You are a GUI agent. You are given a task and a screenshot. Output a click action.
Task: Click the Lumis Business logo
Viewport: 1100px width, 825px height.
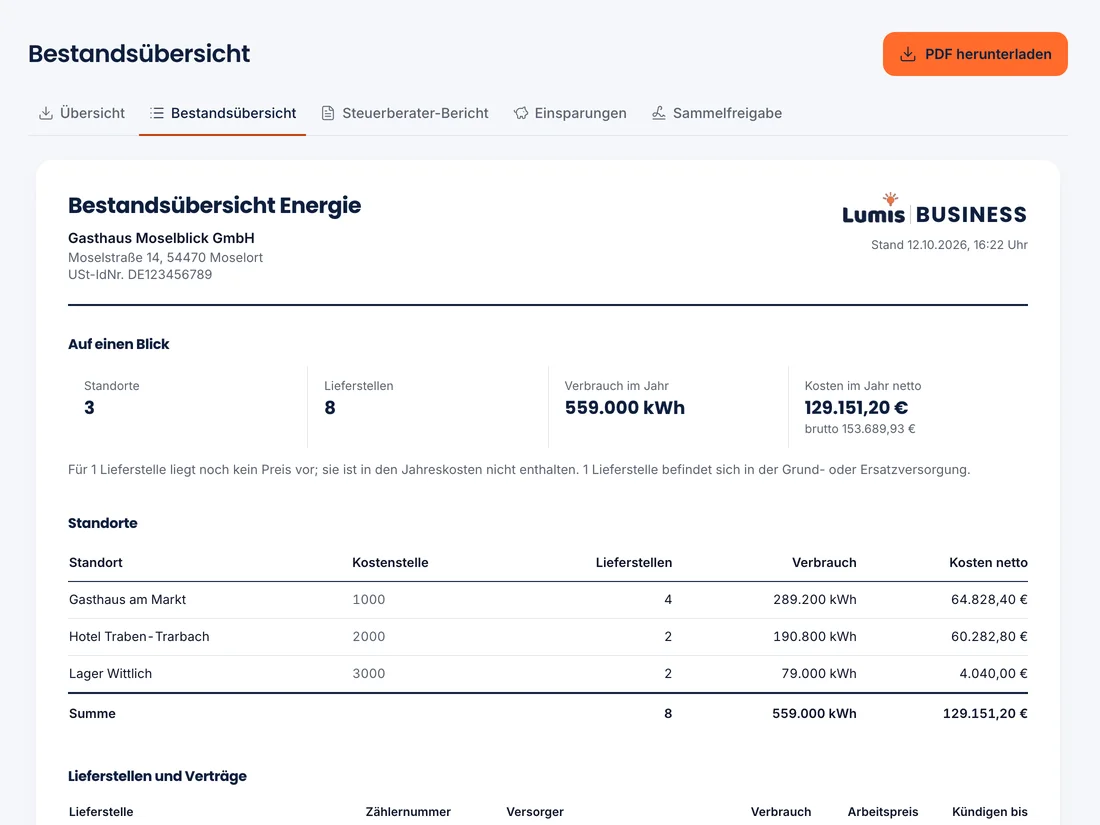point(934,208)
